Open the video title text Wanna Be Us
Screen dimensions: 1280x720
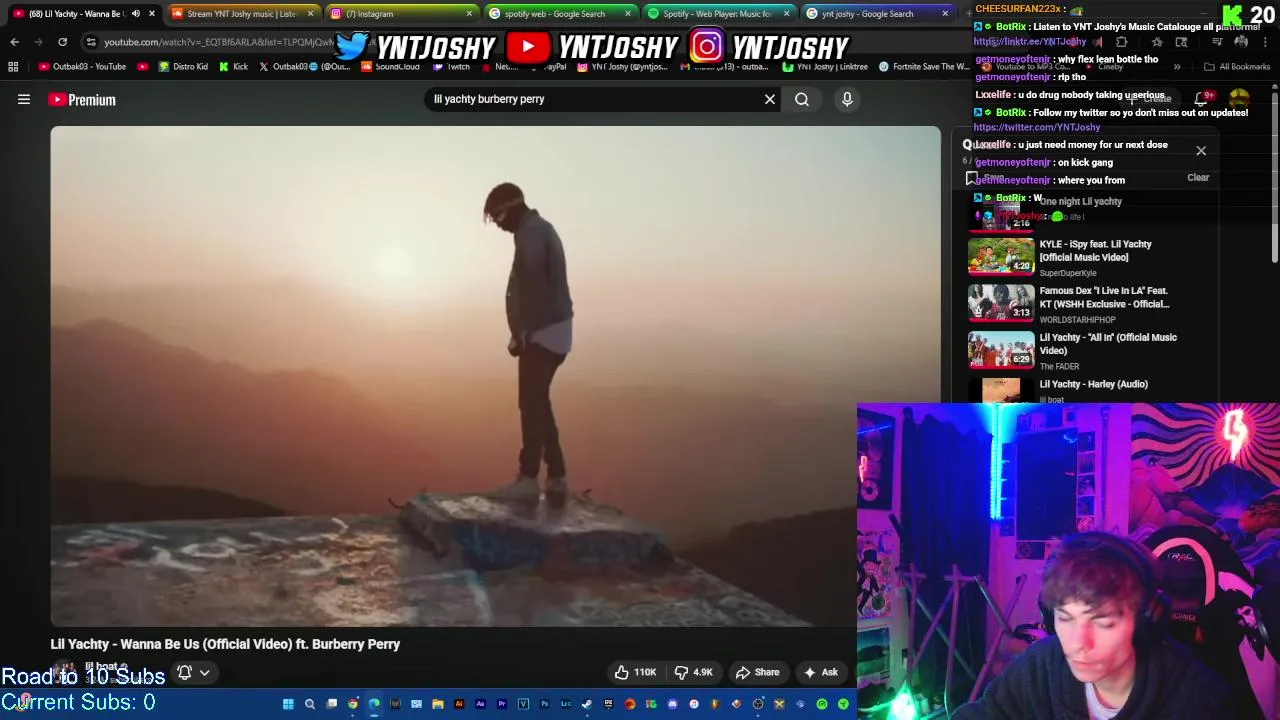pos(225,644)
